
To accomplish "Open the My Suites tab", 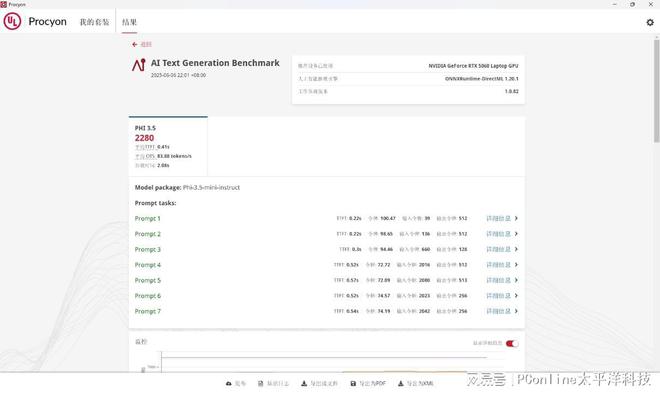I will [94, 22].
